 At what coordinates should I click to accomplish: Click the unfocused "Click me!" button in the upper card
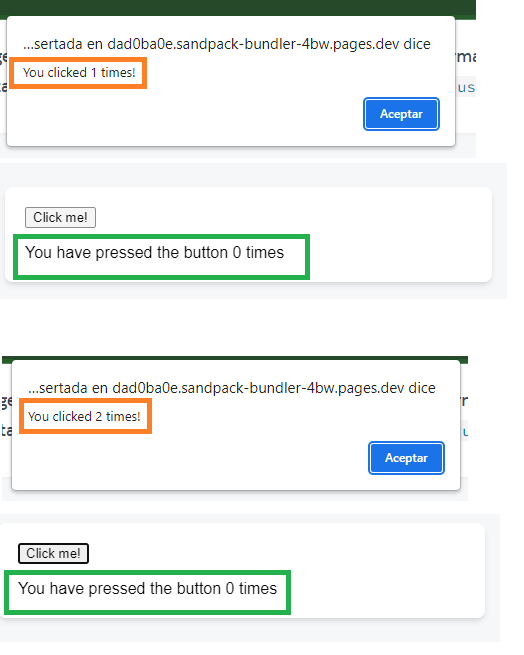(x=60, y=217)
